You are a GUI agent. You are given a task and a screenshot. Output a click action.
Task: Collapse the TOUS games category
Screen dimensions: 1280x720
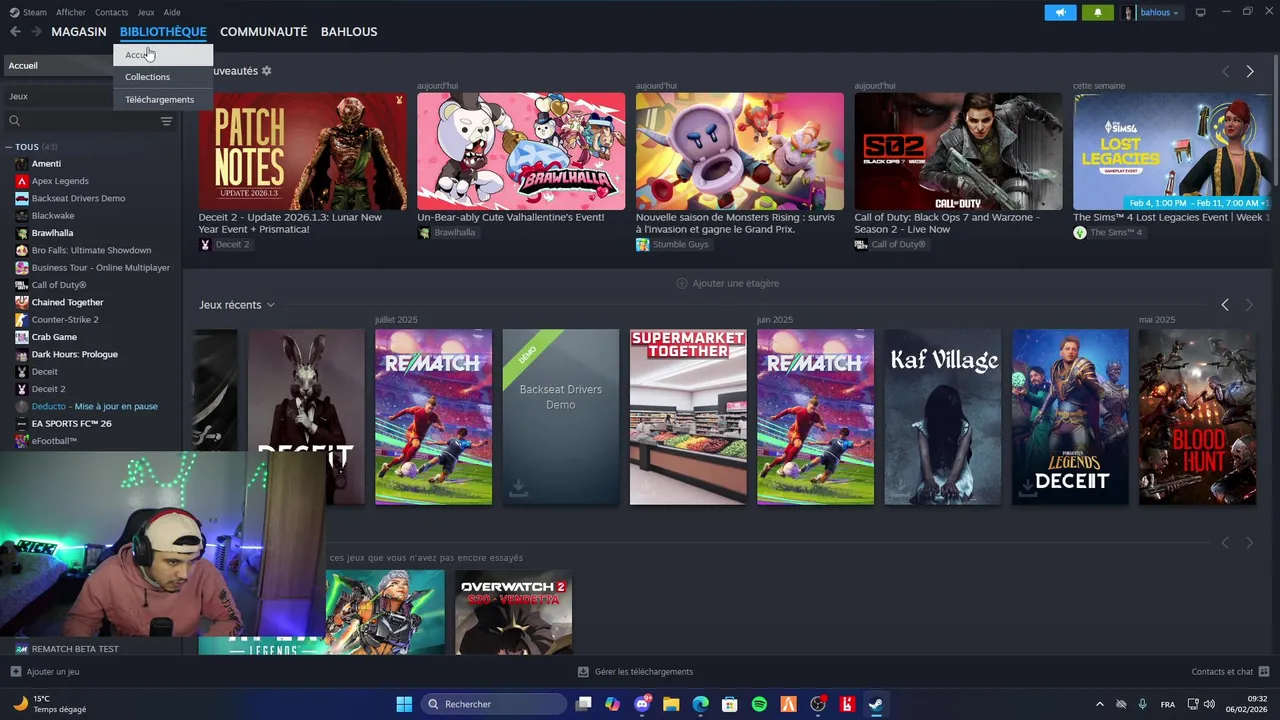9,147
